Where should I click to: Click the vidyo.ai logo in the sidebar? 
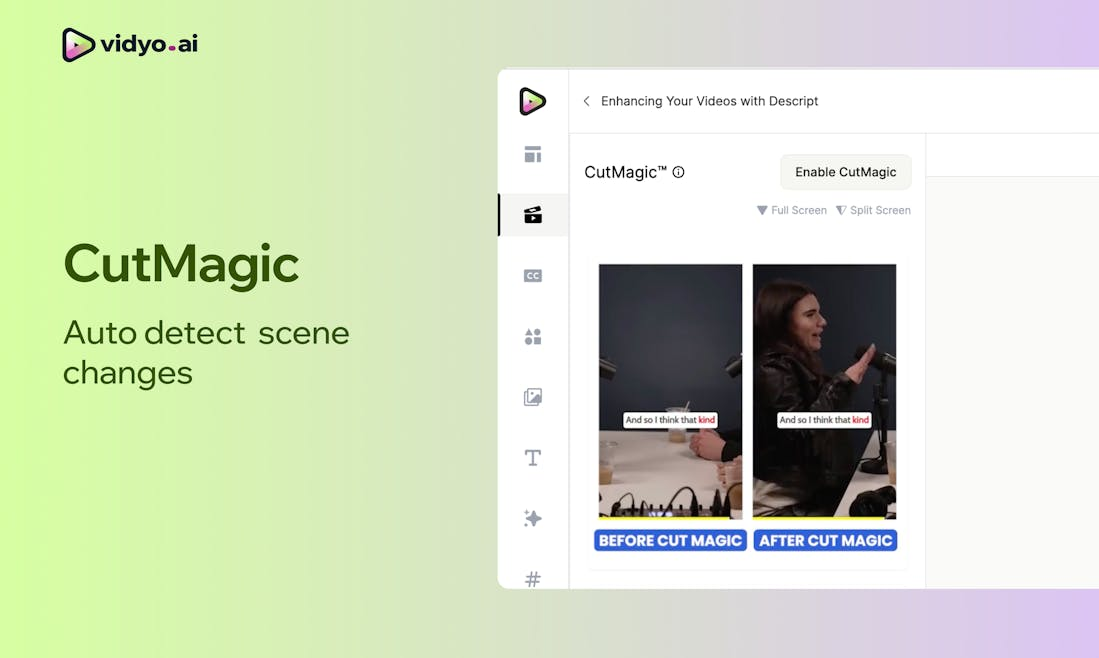[x=533, y=102]
